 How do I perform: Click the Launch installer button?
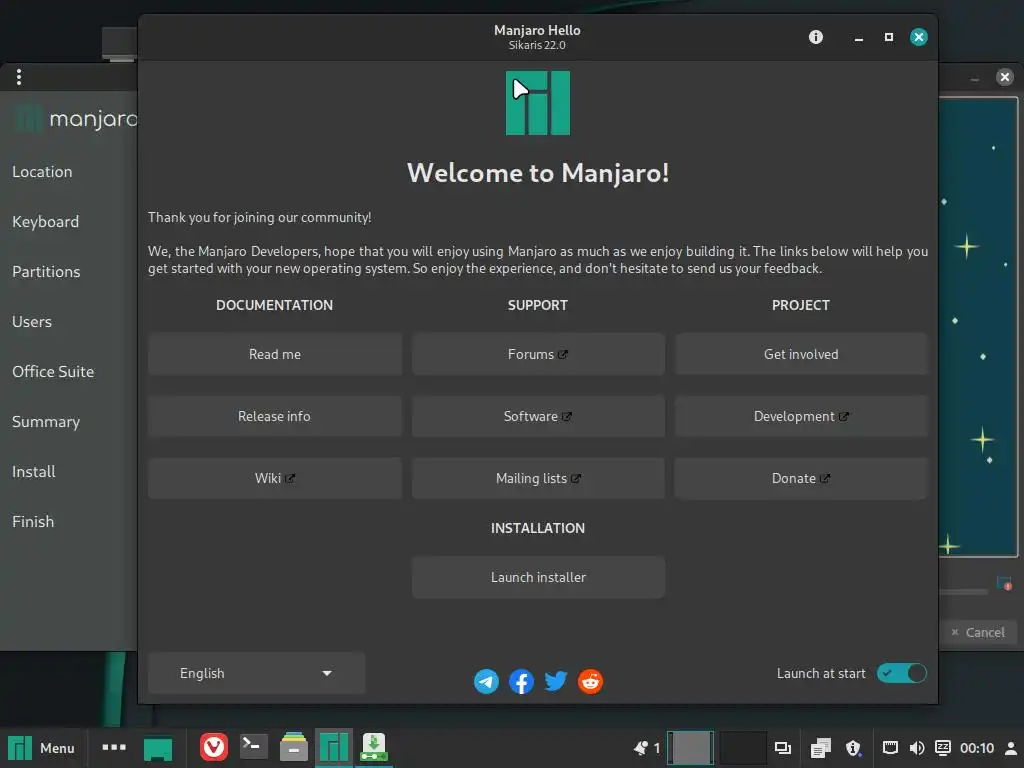[538, 577]
